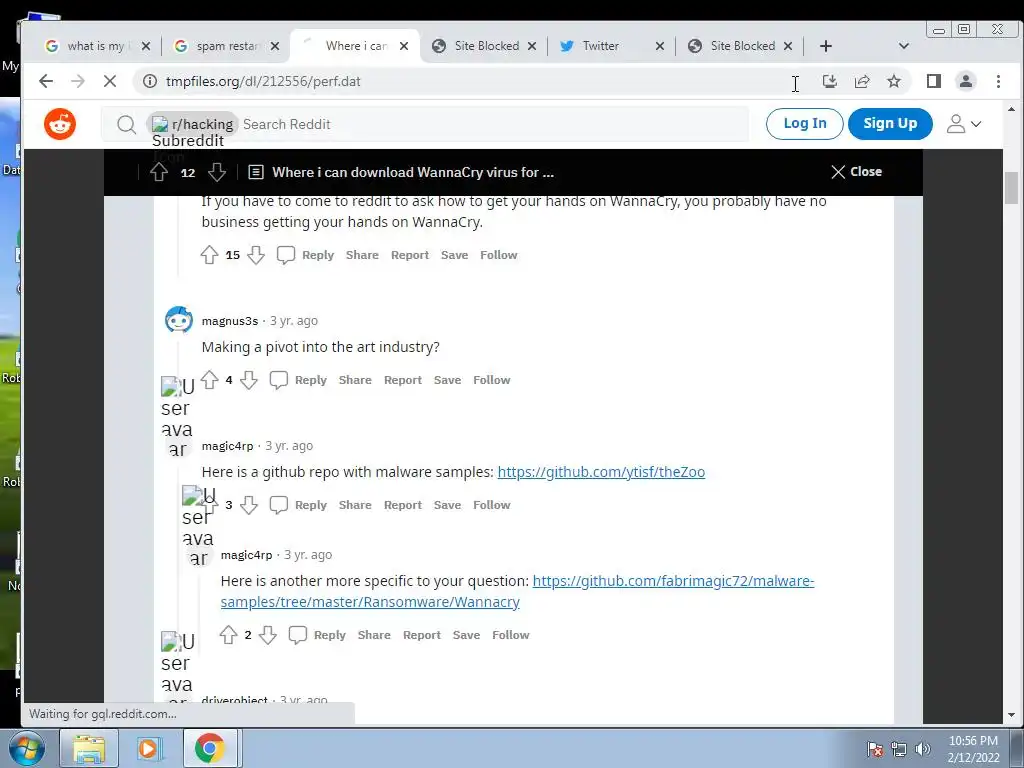This screenshot has width=1024, height=768.
Task: Click the install/download icon in address bar
Action: 829,81
